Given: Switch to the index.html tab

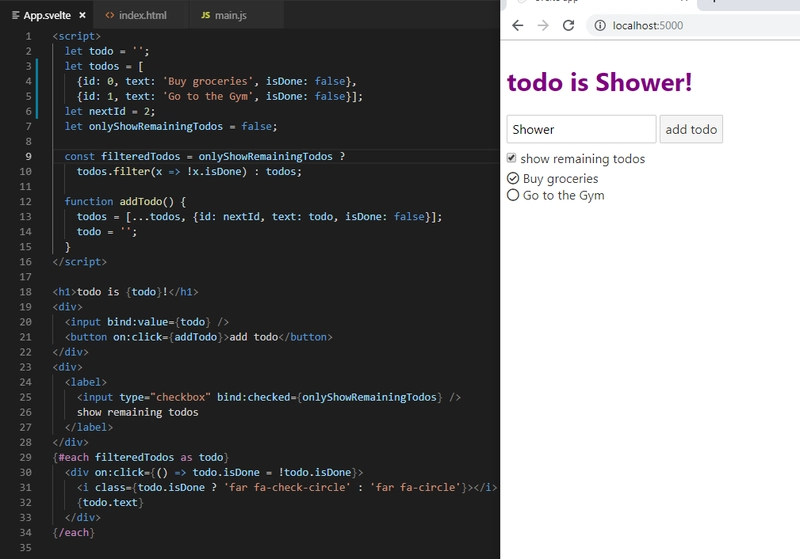Looking at the screenshot, I should coord(142,16).
